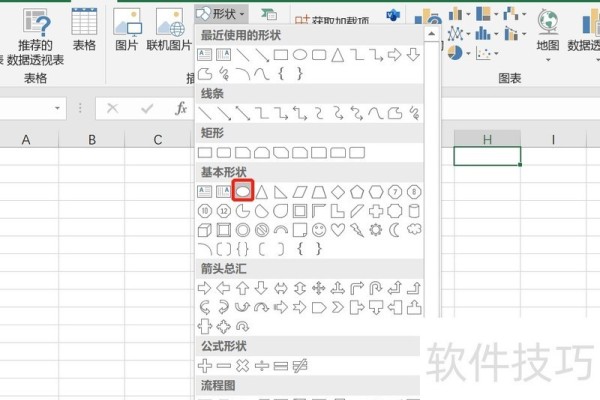Image resolution: width=600 pixels, height=400 pixels.
Task: Insert a table with the 表格 button
Action: pos(84,30)
